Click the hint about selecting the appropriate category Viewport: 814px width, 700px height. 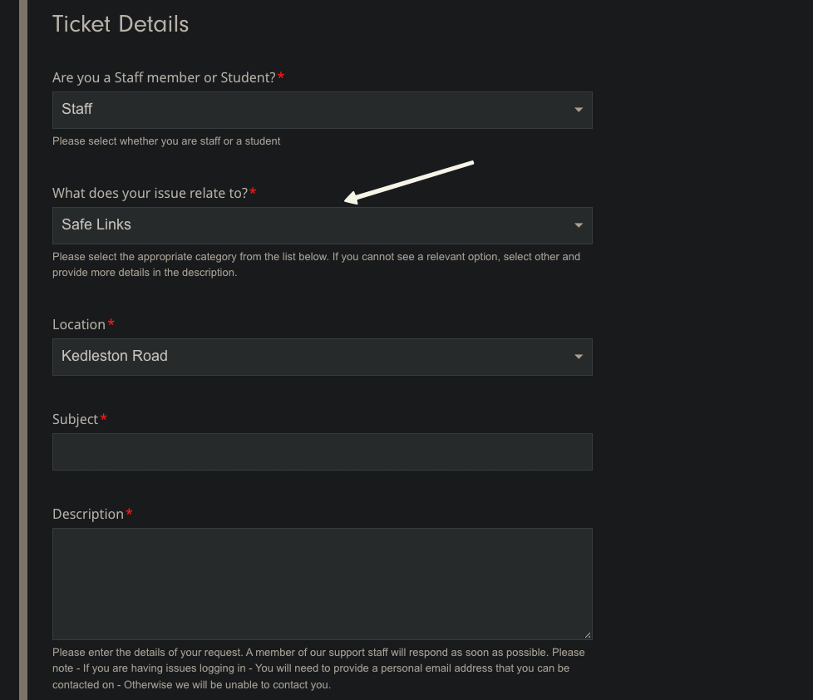316,264
